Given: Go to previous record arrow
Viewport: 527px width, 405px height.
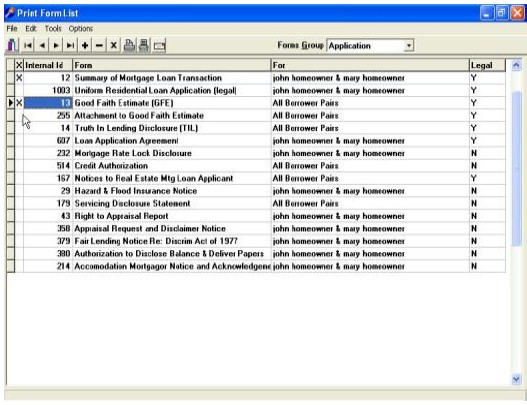Looking at the screenshot, I should click(42, 45).
